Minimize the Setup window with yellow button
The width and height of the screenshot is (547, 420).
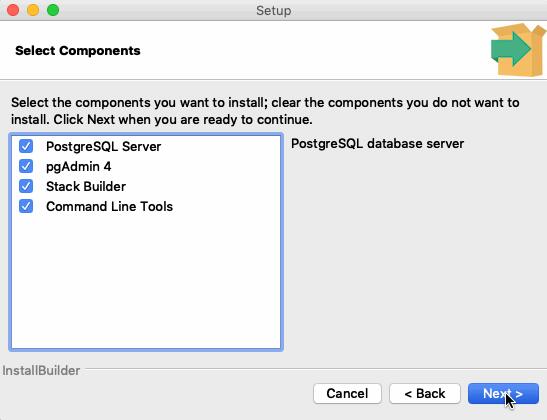point(33,10)
